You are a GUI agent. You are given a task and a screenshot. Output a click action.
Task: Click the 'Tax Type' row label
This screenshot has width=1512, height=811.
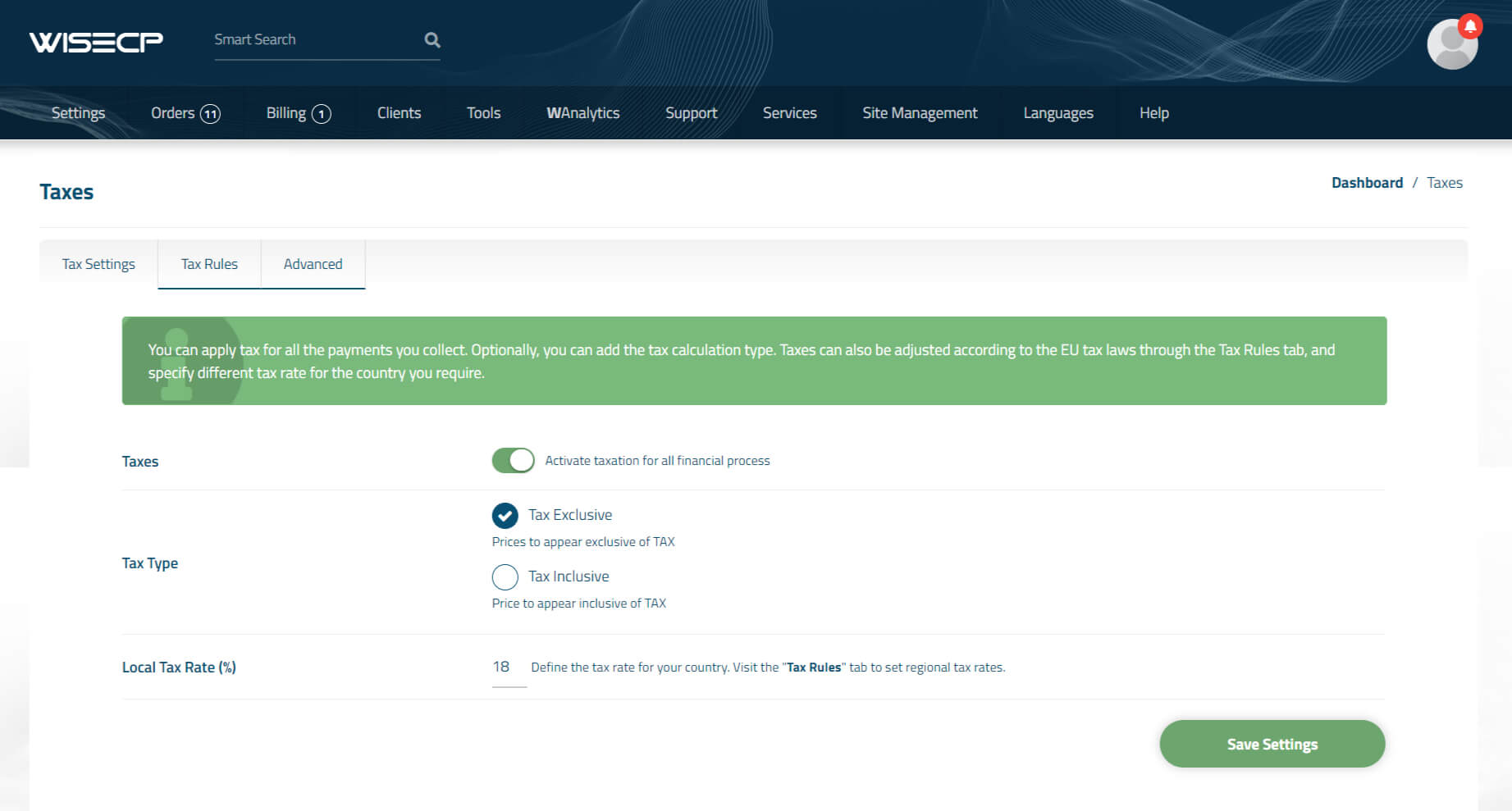tap(149, 563)
